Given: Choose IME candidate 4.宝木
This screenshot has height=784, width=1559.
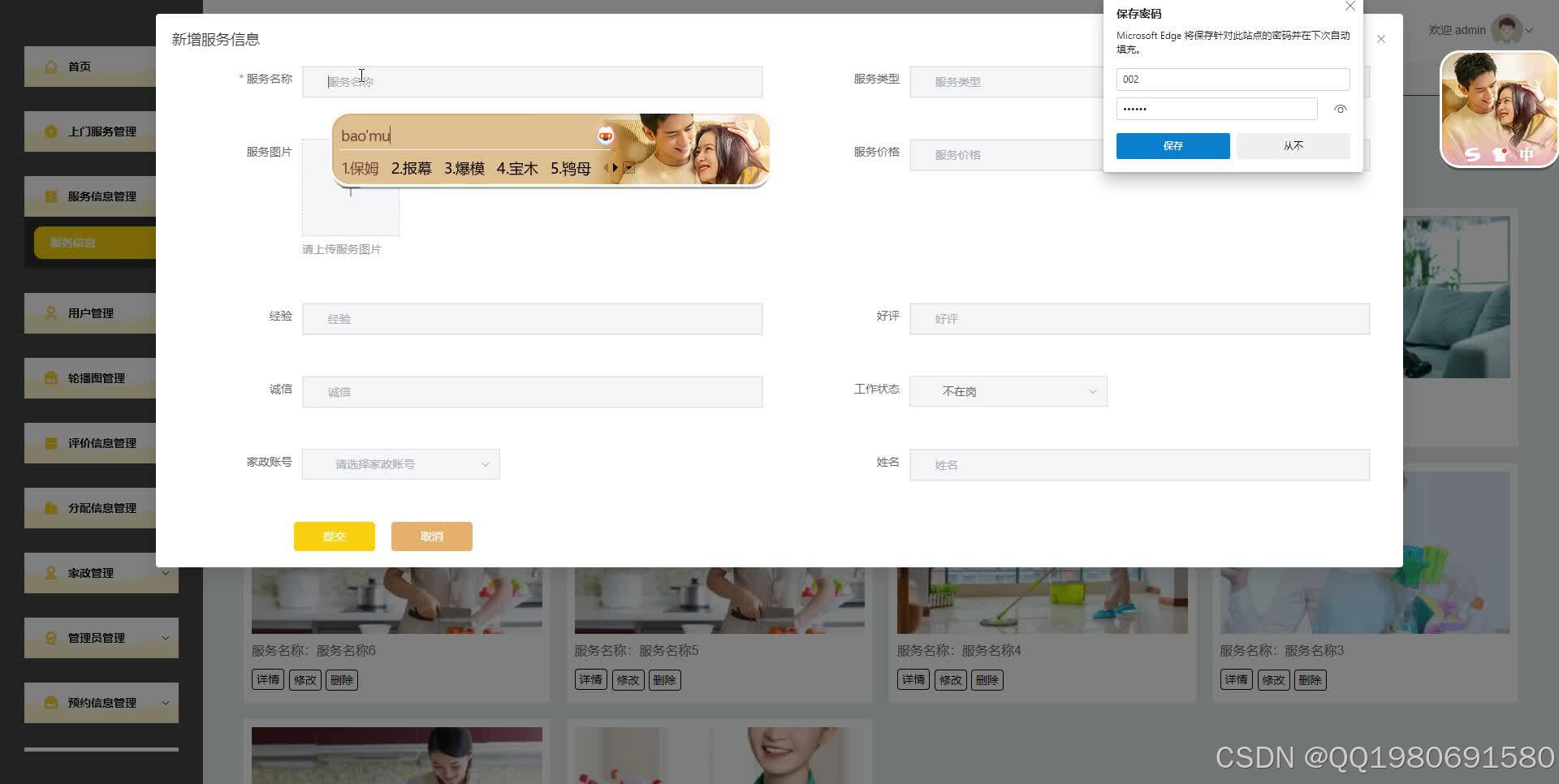Looking at the screenshot, I should coord(516,168).
